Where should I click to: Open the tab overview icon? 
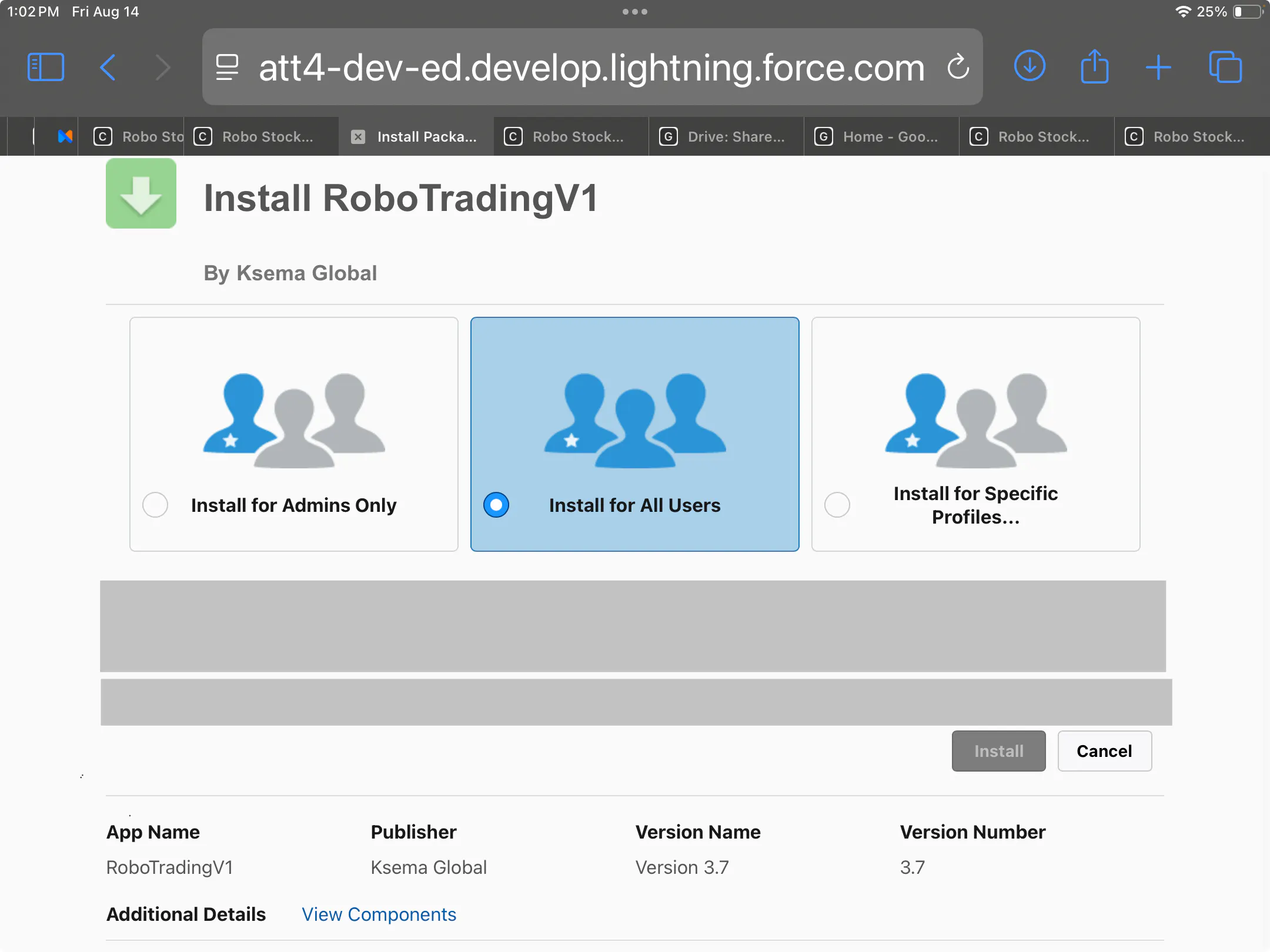pos(1225,67)
